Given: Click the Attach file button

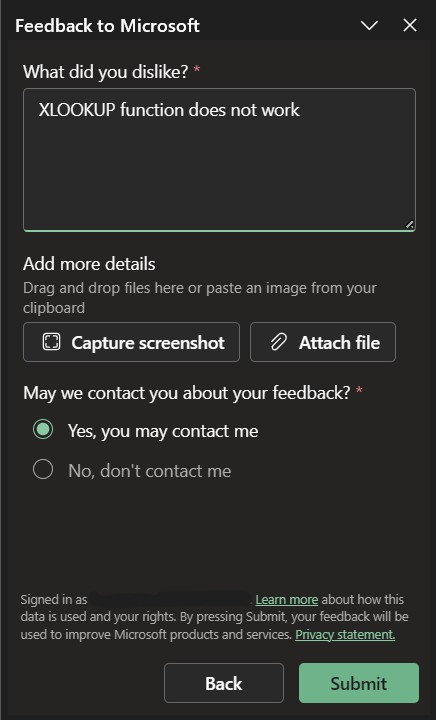Looking at the screenshot, I should tap(323, 342).
